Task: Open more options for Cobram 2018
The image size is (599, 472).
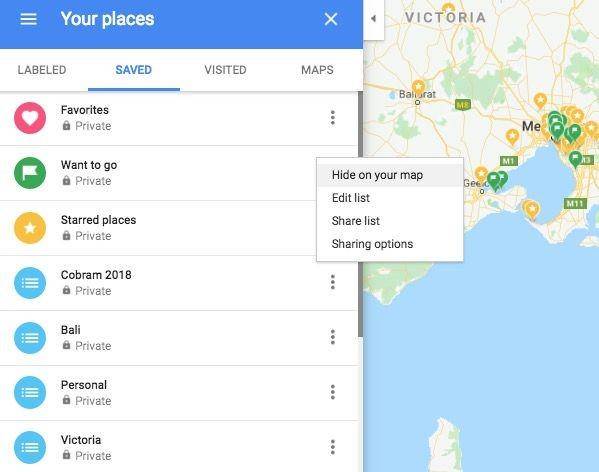Action: tap(333, 283)
